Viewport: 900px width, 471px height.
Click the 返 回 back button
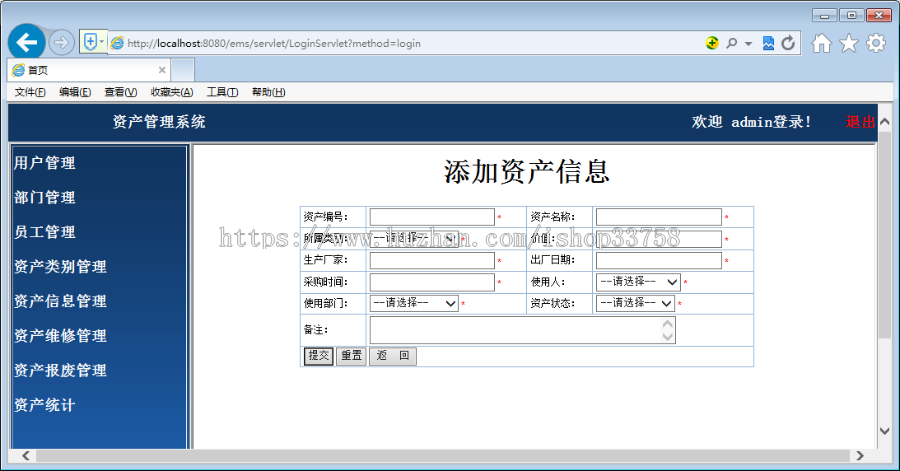coord(393,356)
